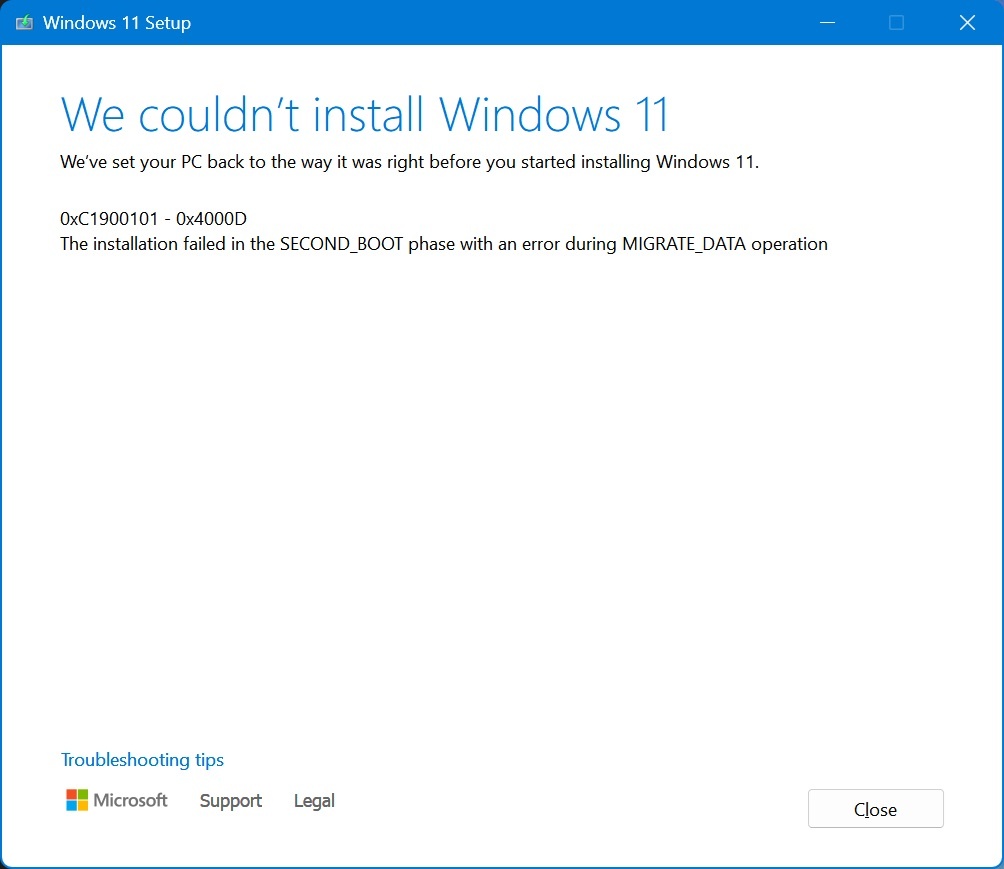Exit Setup using the X button
The height and width of the screenshot is (869, 1004).
point(966,22)
